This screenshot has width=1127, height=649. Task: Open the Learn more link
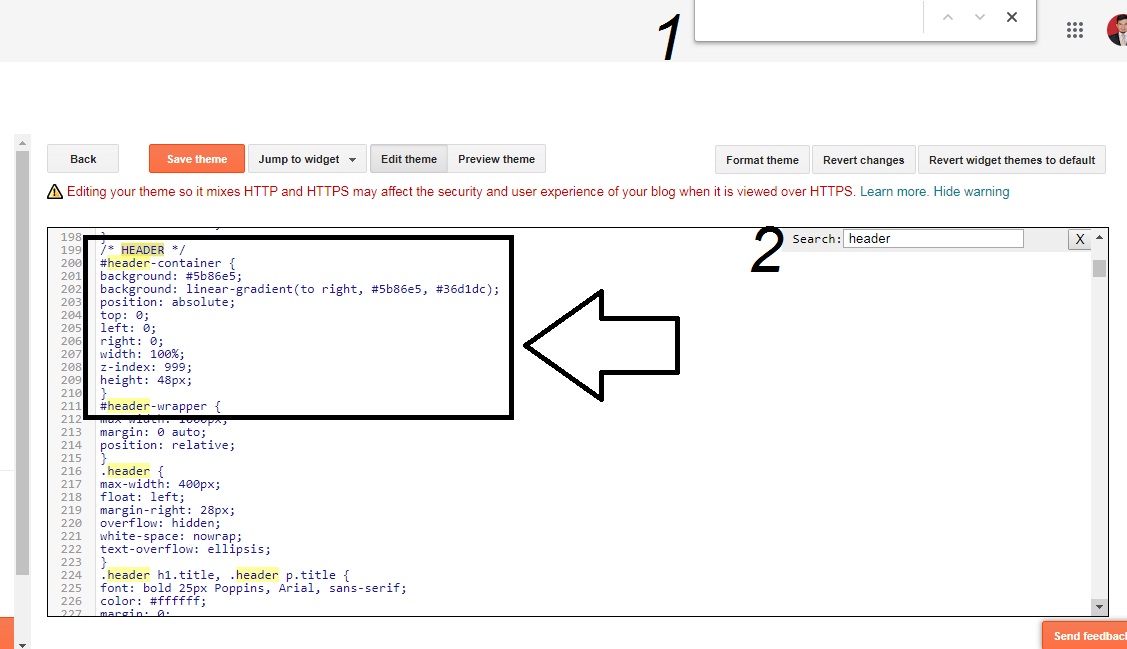click(x=893, y=192)
